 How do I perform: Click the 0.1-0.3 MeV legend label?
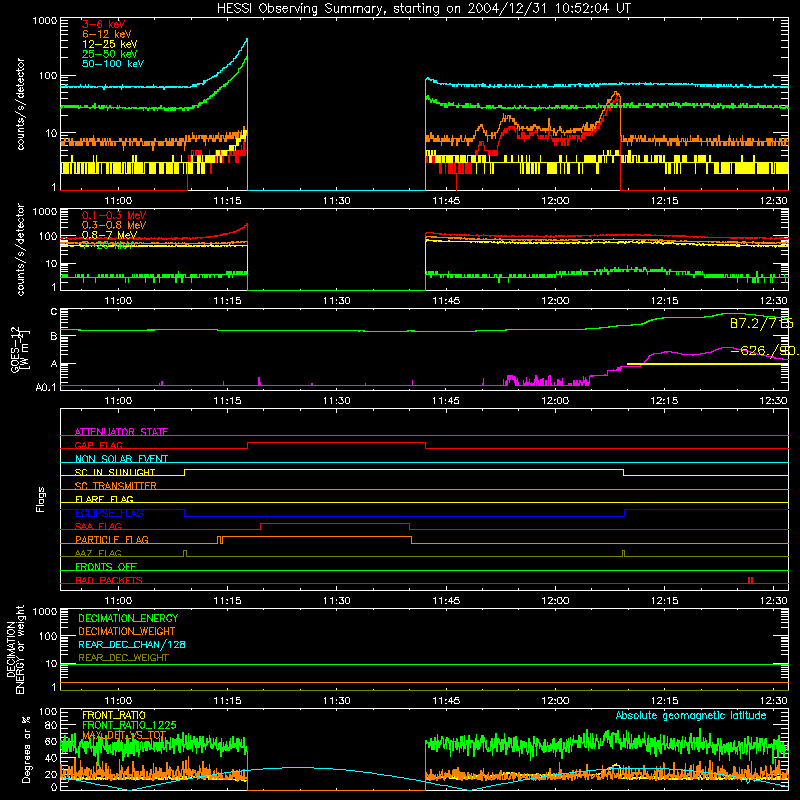tap(114, 215)
